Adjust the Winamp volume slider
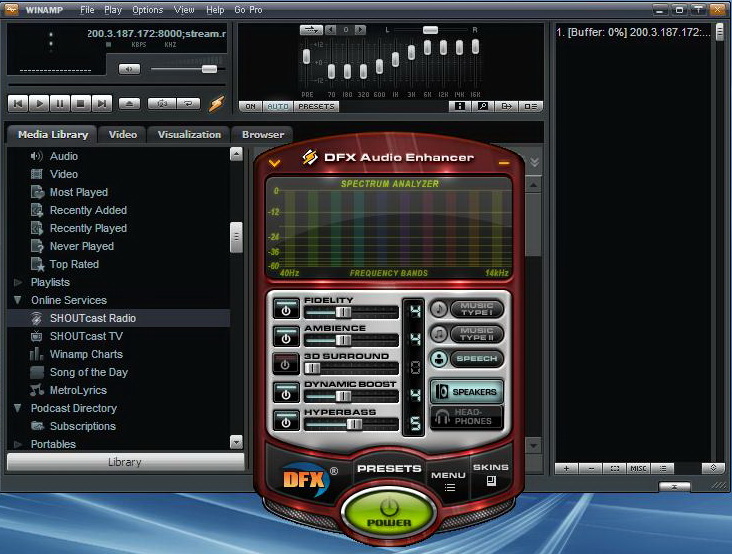The width and height of the screenshot is (732, 554). coord(209,69)
